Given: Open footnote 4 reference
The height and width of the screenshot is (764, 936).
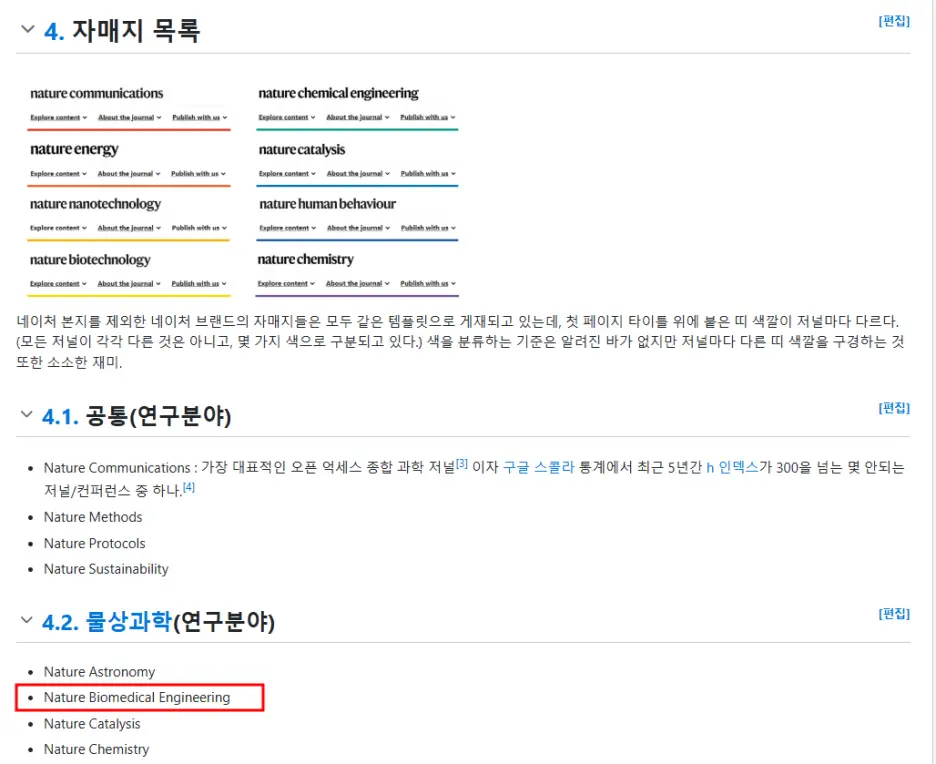Looking at the screenshot, I should tap(189, 487).
